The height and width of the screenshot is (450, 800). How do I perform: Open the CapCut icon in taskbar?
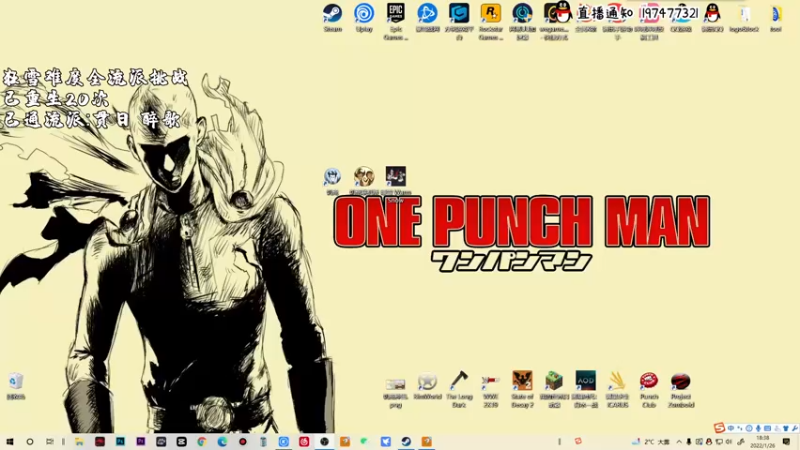point(182,442)
